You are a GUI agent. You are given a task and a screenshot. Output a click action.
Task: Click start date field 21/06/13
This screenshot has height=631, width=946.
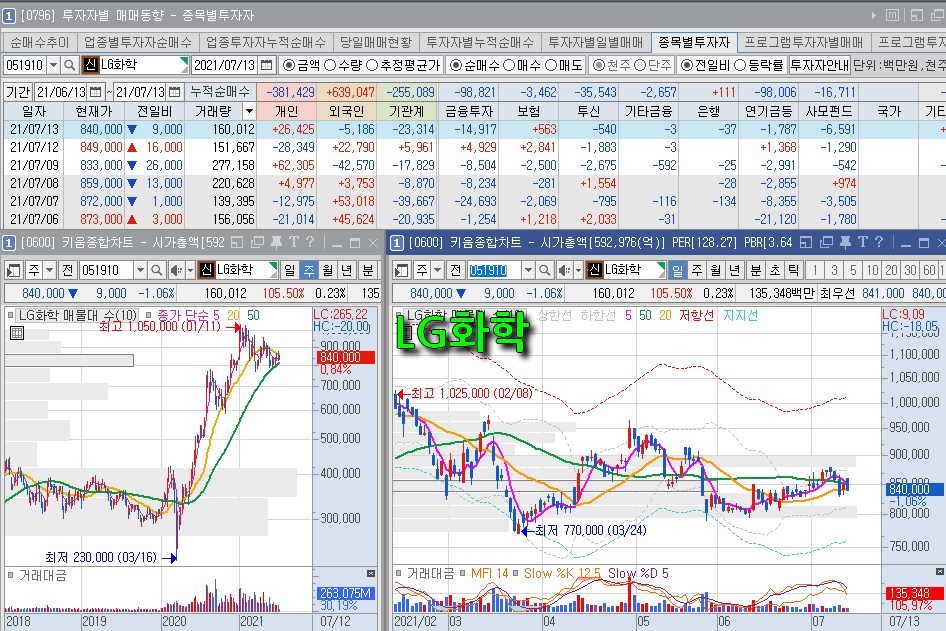pos(61,92)
